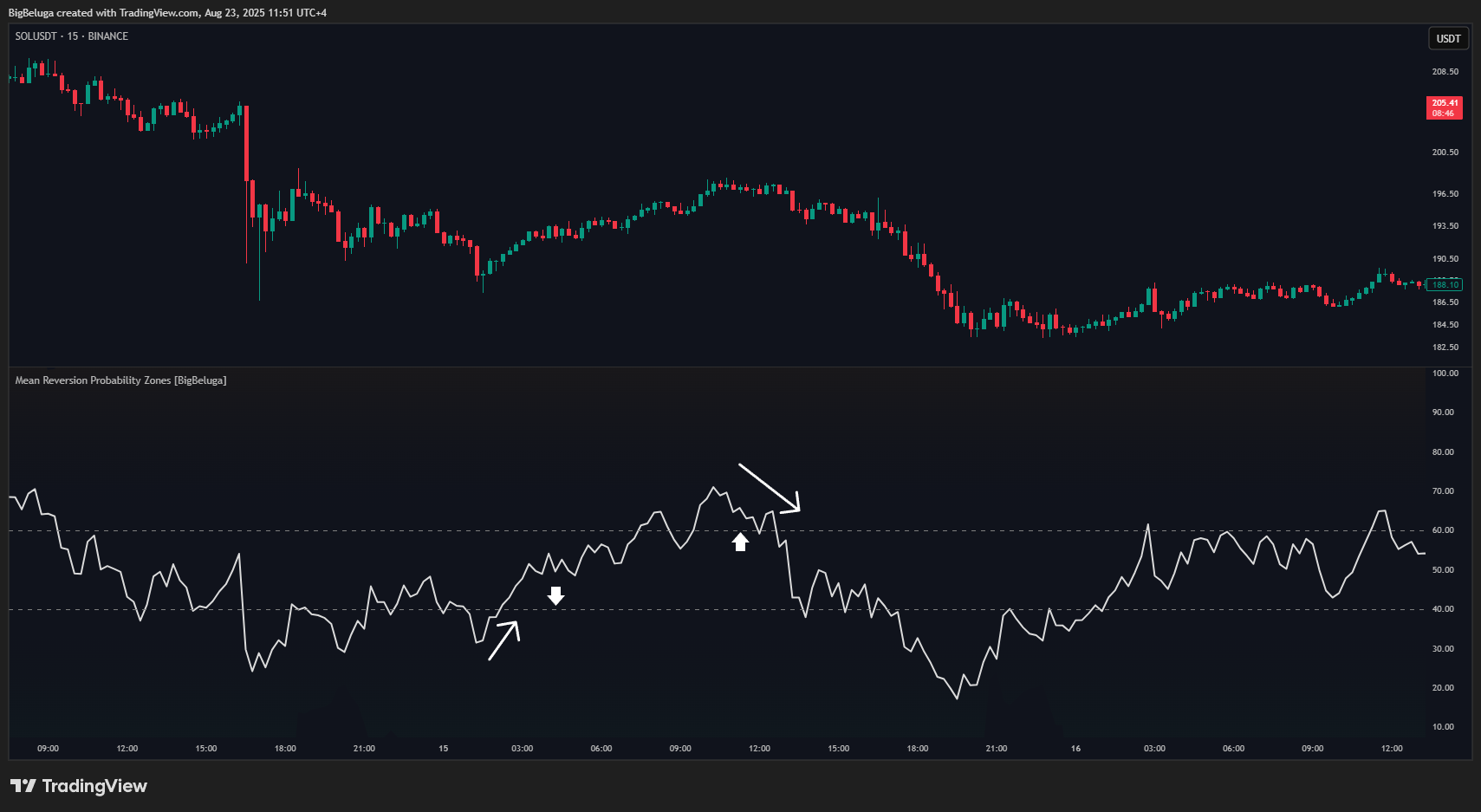Screen dimensions: 1481x812
Task: Click the first 09:00 time axis label
Action: pos(49,749)
